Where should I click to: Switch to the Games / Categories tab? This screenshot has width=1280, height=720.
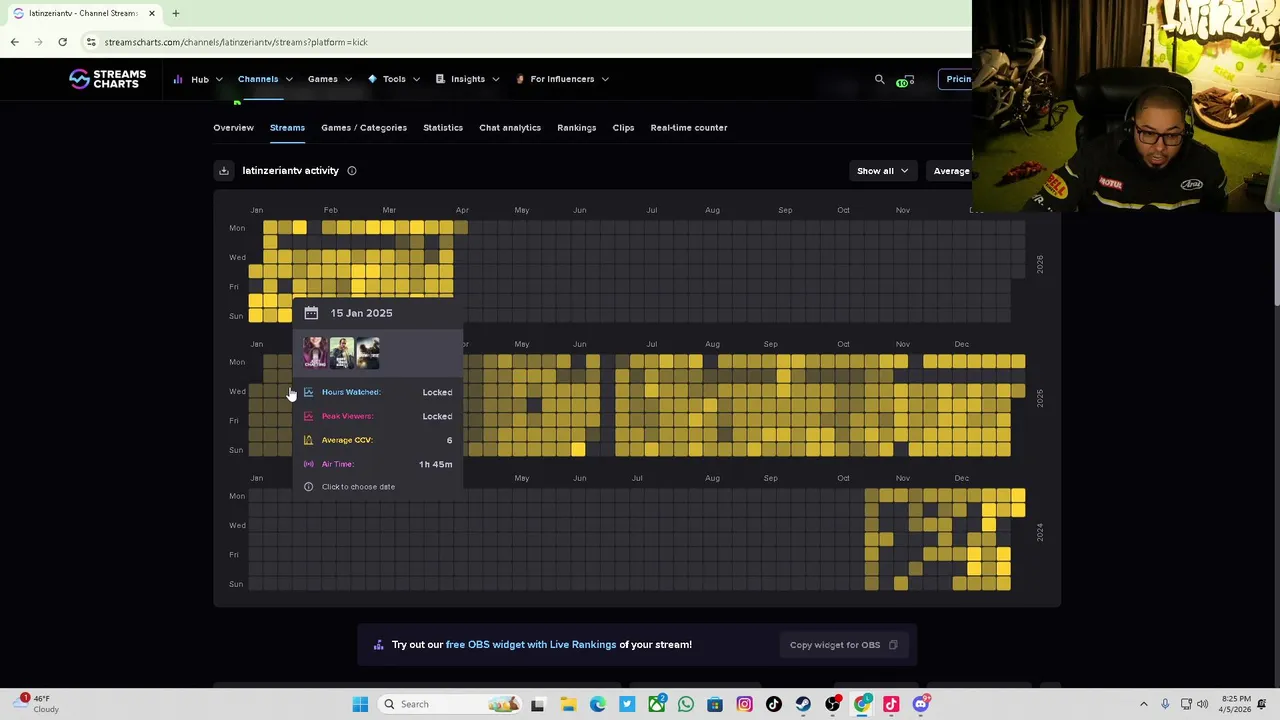(364, 128)
